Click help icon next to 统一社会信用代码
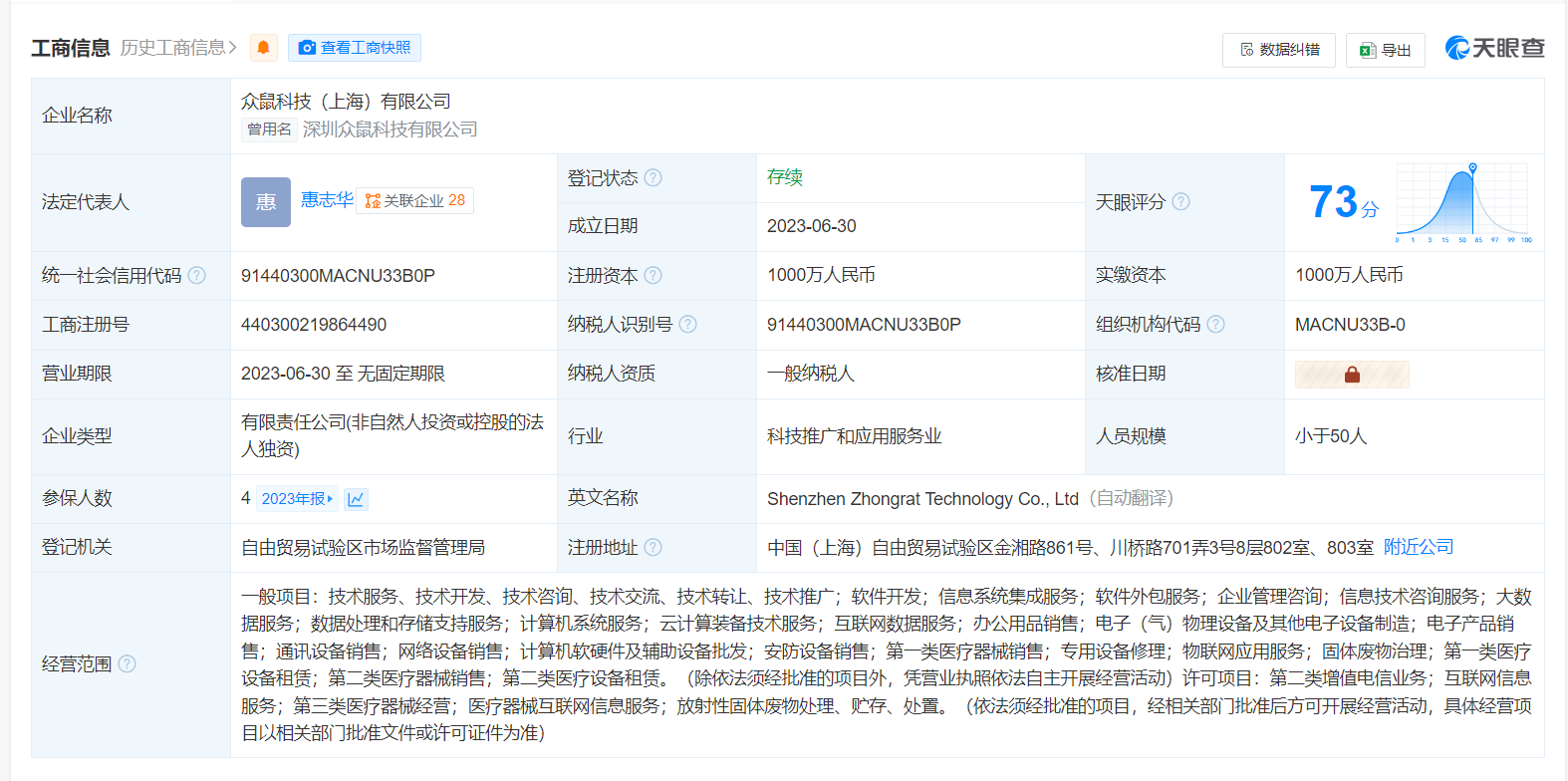 pyautogui.click(x=197, y=275)
